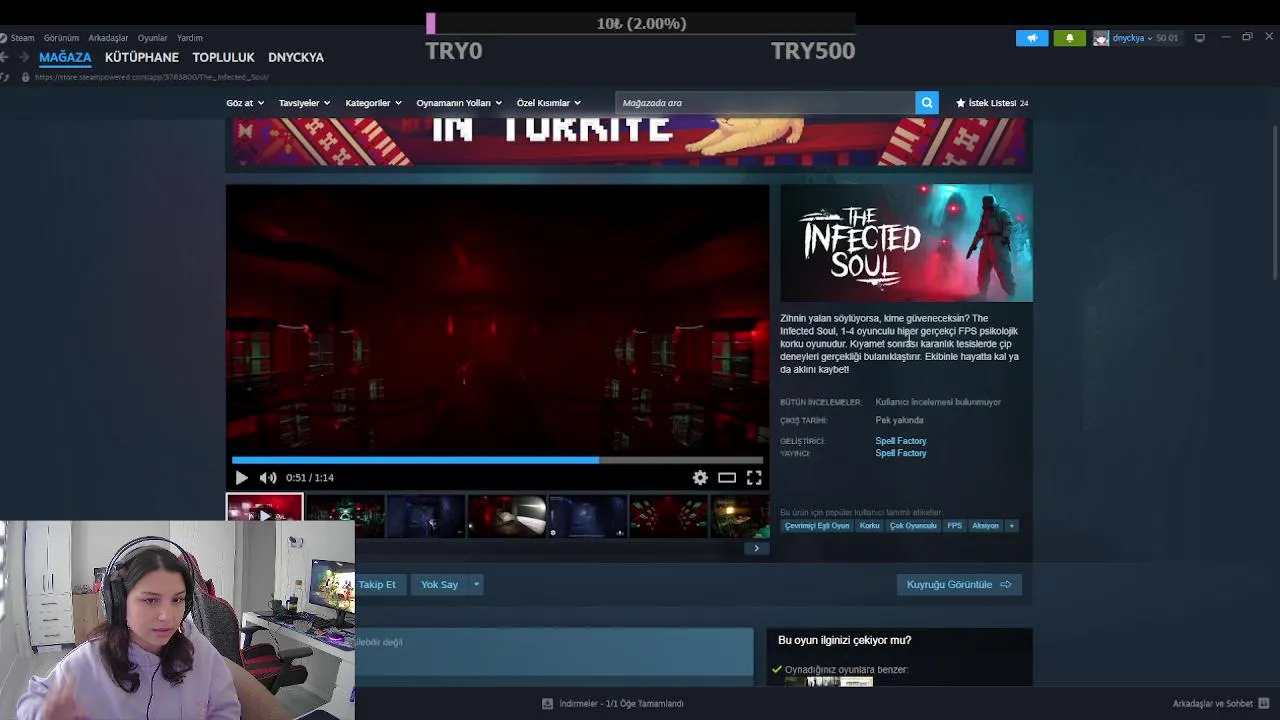Viewport: 1280px width, 720px height.
Task: Click the Çok Oyunculu tag
Action: (x=913, y=526)
